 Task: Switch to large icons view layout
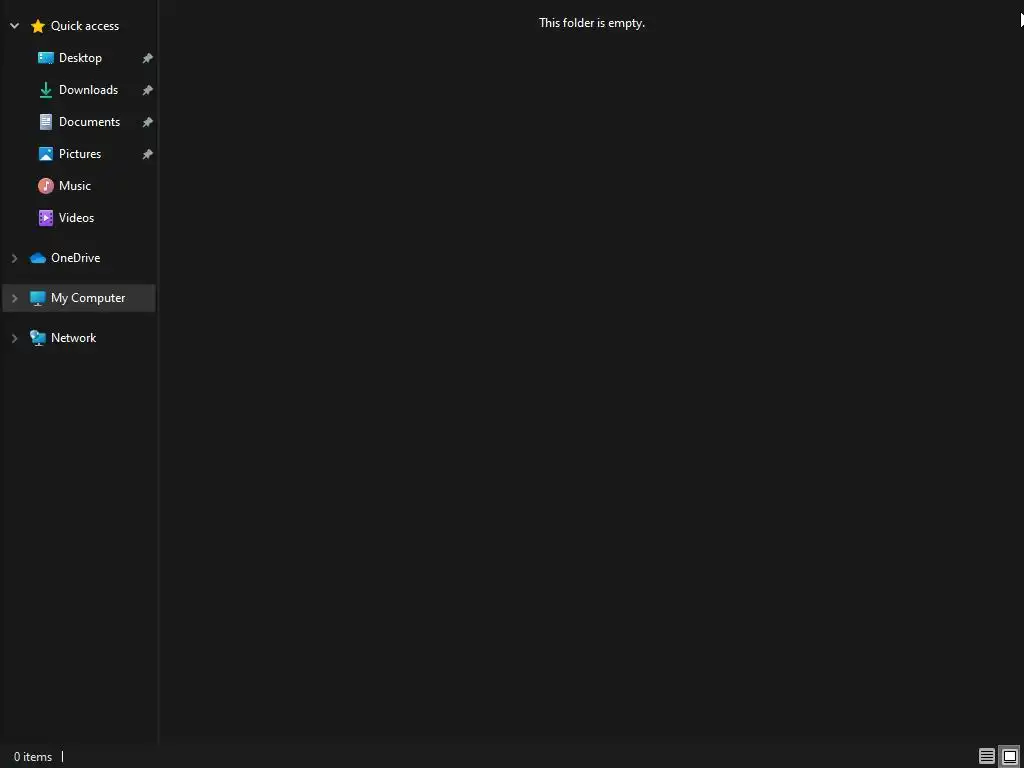[1010, 756]
